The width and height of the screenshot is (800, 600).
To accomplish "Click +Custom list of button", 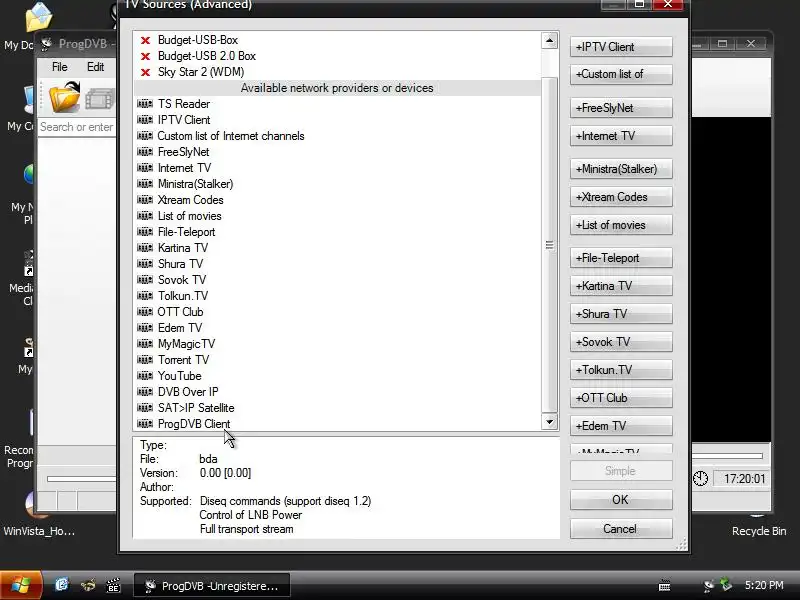I will click(621, 74).
